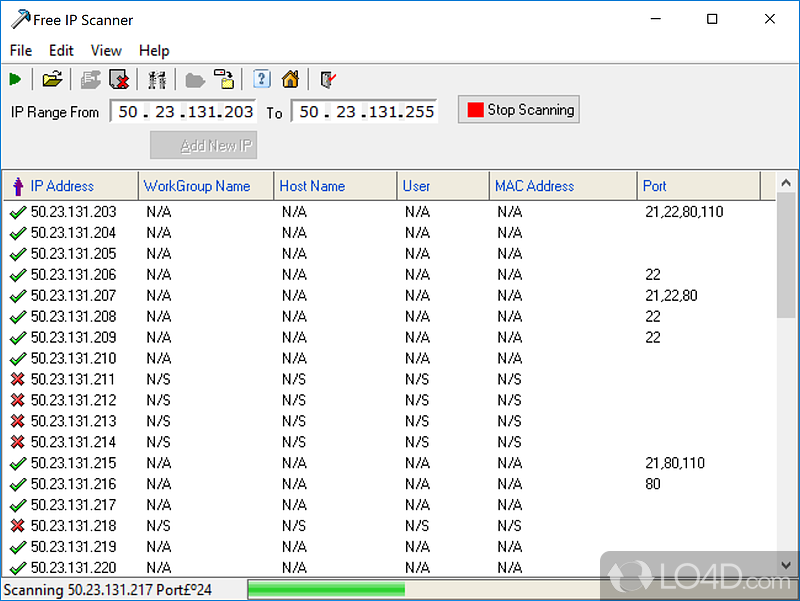Start a new scan with green arrow icon
Screen dimensions: 800x601
pyautogui.click(x=16, y=79)
